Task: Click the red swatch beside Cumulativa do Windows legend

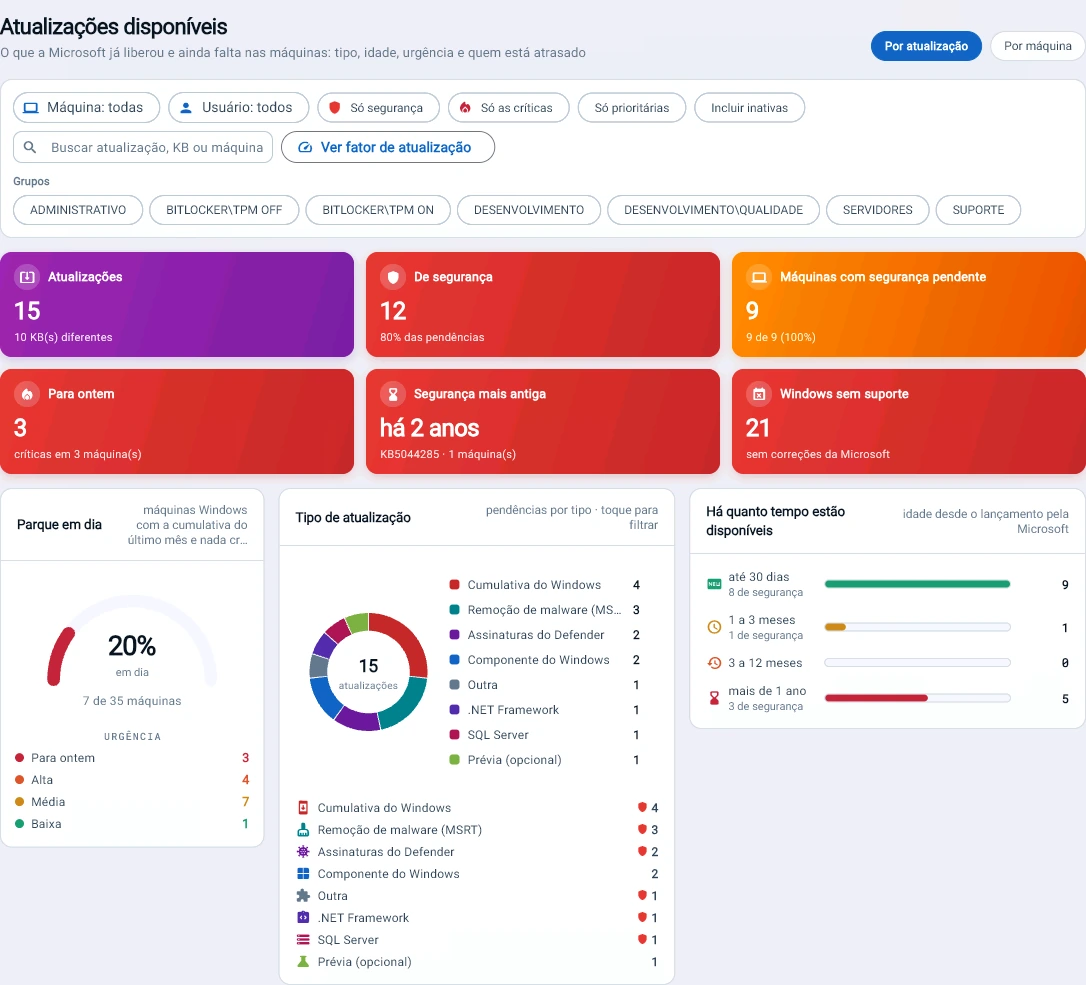Action: click(x=454, y=585)
